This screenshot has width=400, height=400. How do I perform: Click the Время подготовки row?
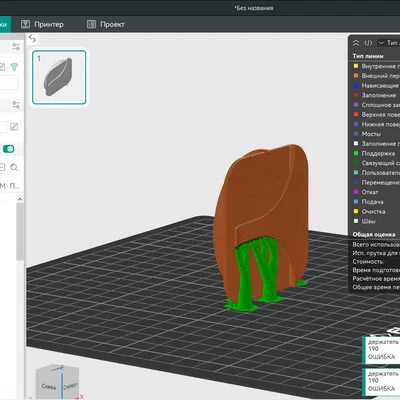tap(376, 270)
